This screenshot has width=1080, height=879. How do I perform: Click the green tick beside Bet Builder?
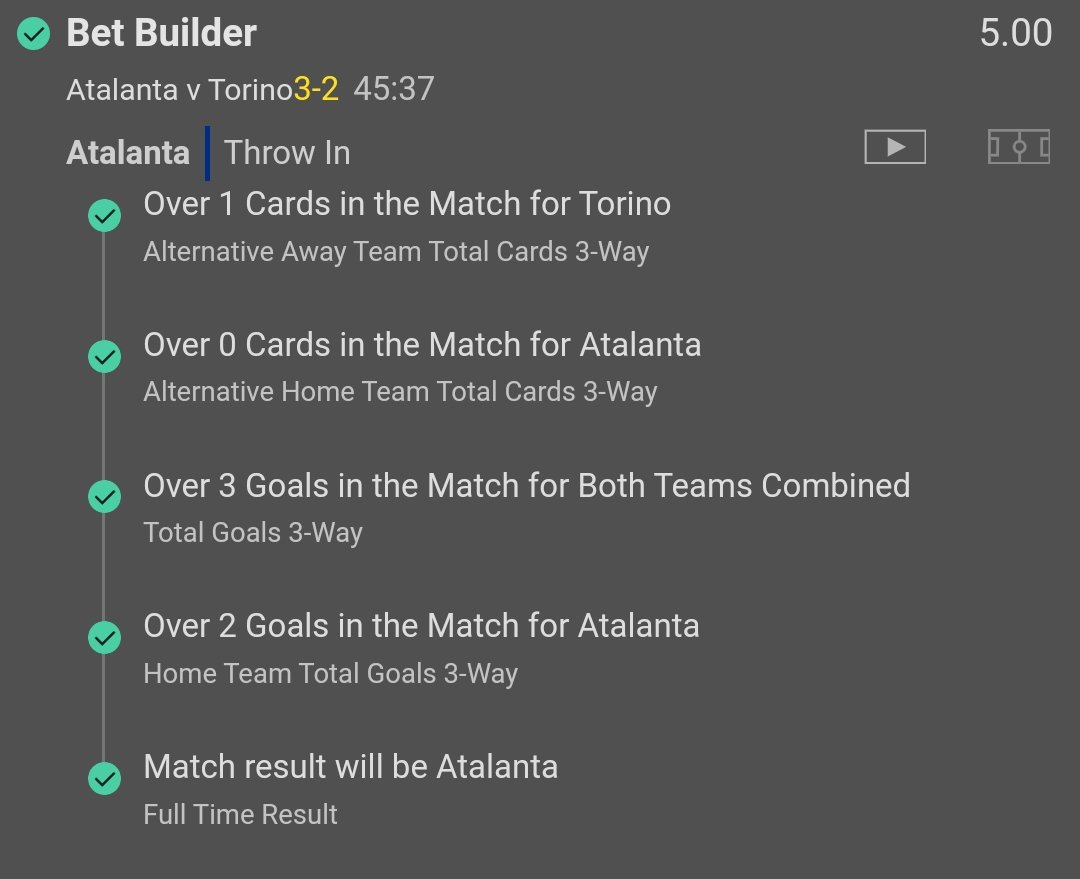[34, 34]
